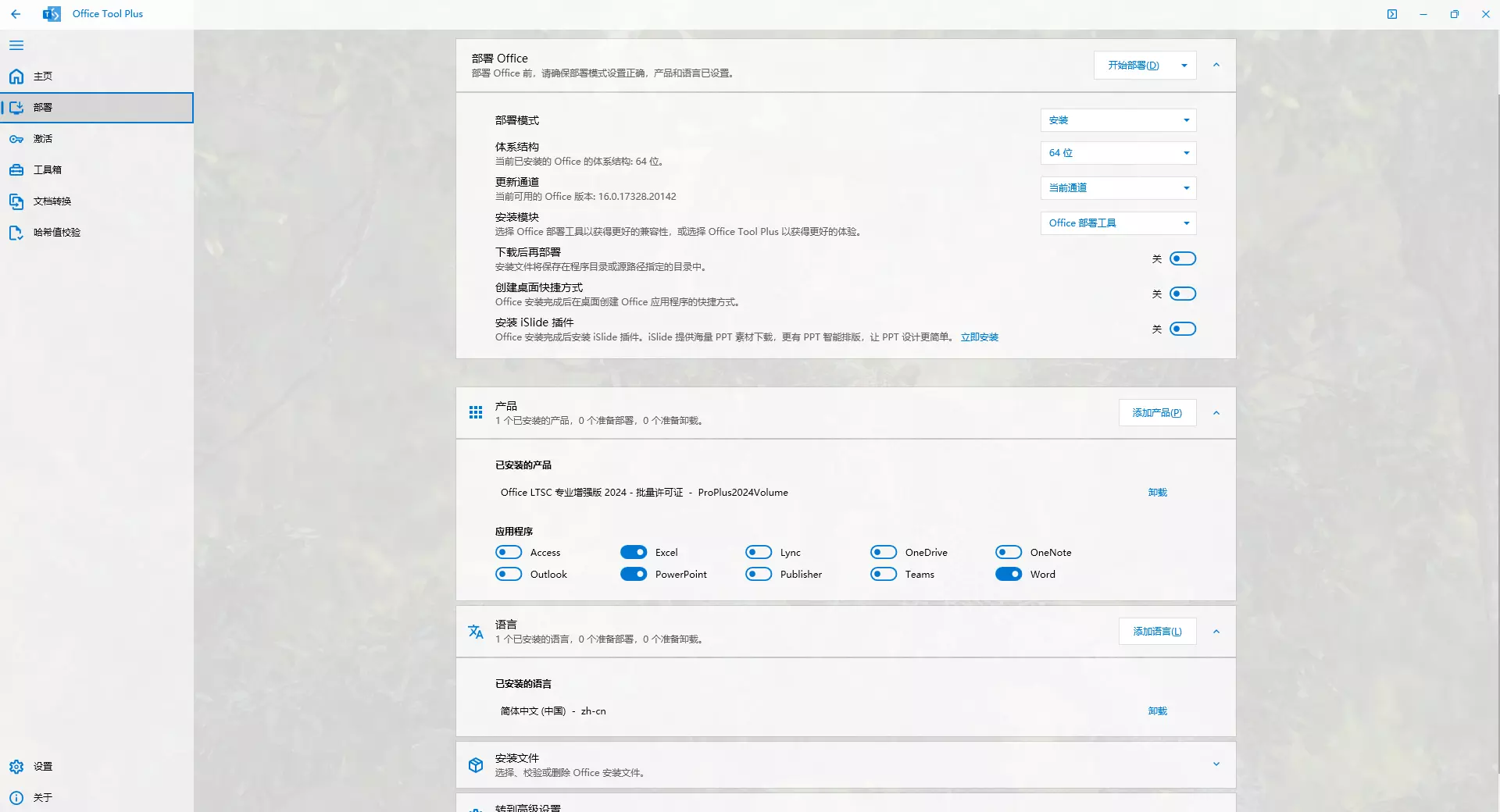Turn on 创建桌面快捷方式 toggle
Screen dimensions: 1500x812
coord(1182,294)
